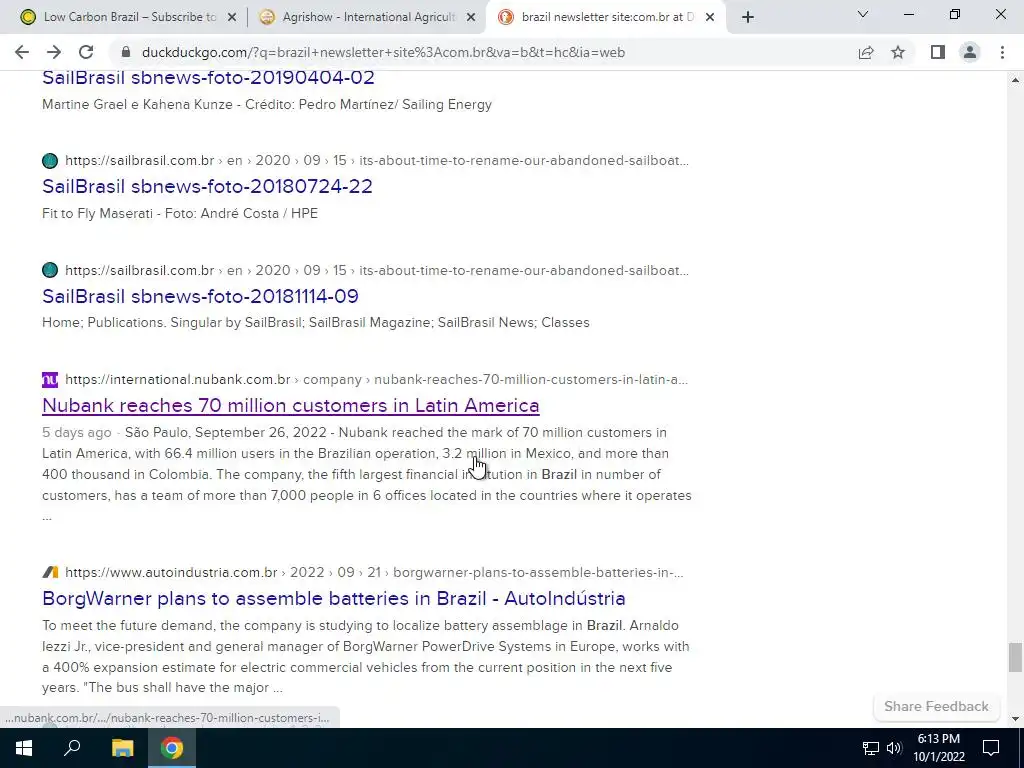Open the clock showing 6:13 PM
This screenshot has height=768, width=1024.
pos(939,748)
